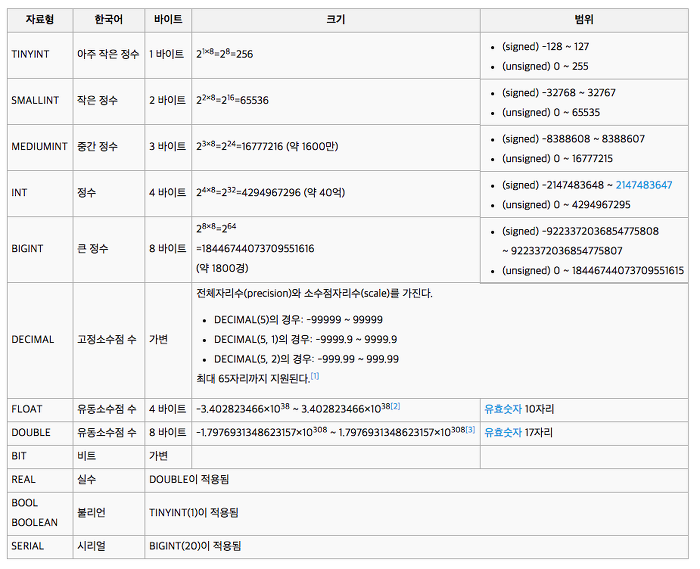Screen dimensions: 700x569
Task: Click the 큰 정수 cell
Action: tap(108, 249)
